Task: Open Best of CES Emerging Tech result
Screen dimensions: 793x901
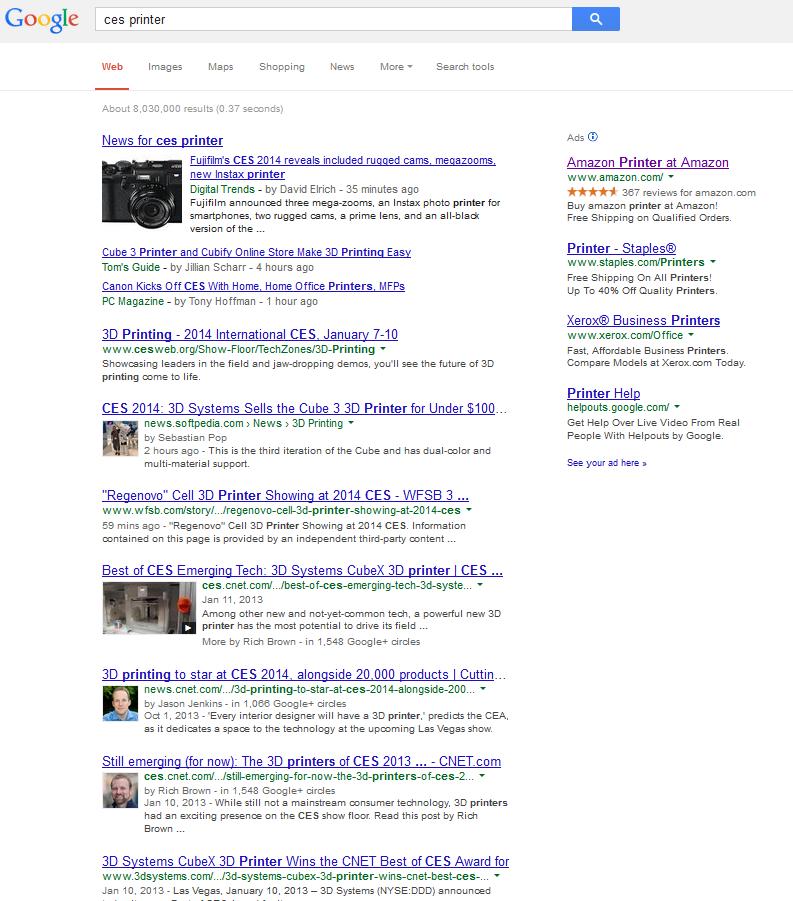Action: 302,570
